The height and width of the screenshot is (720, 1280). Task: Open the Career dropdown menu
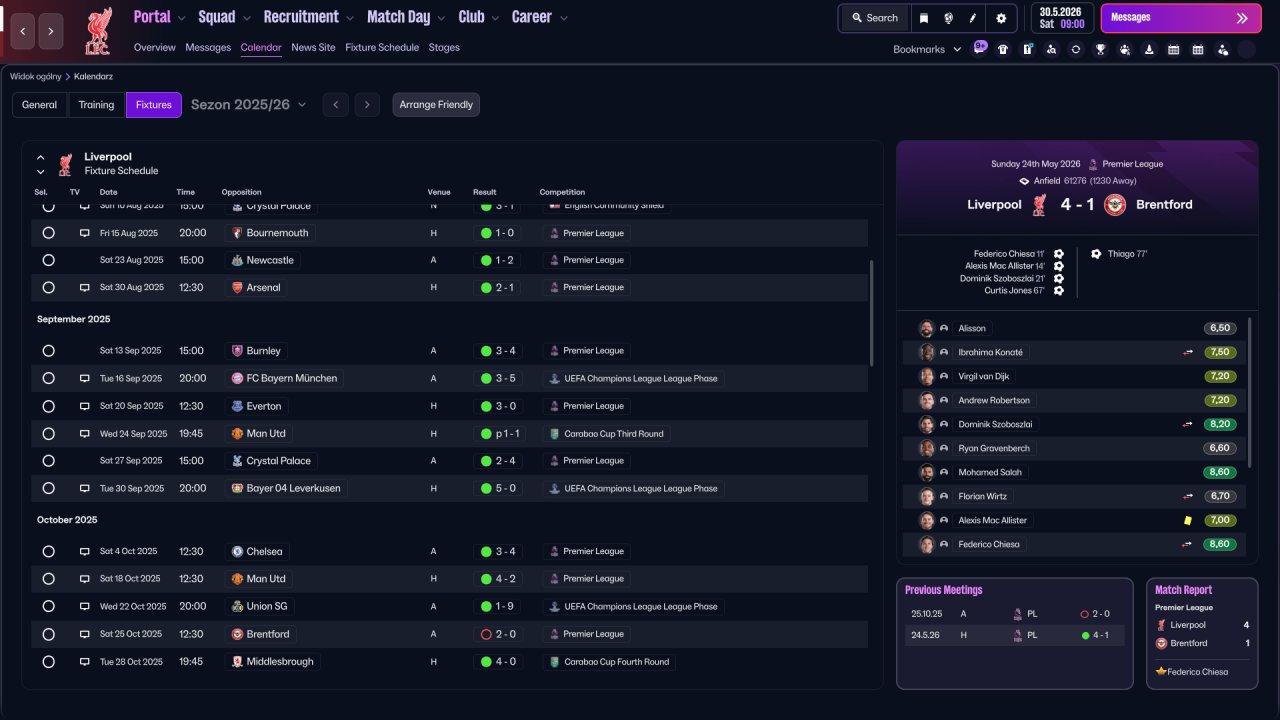point(540,17)
